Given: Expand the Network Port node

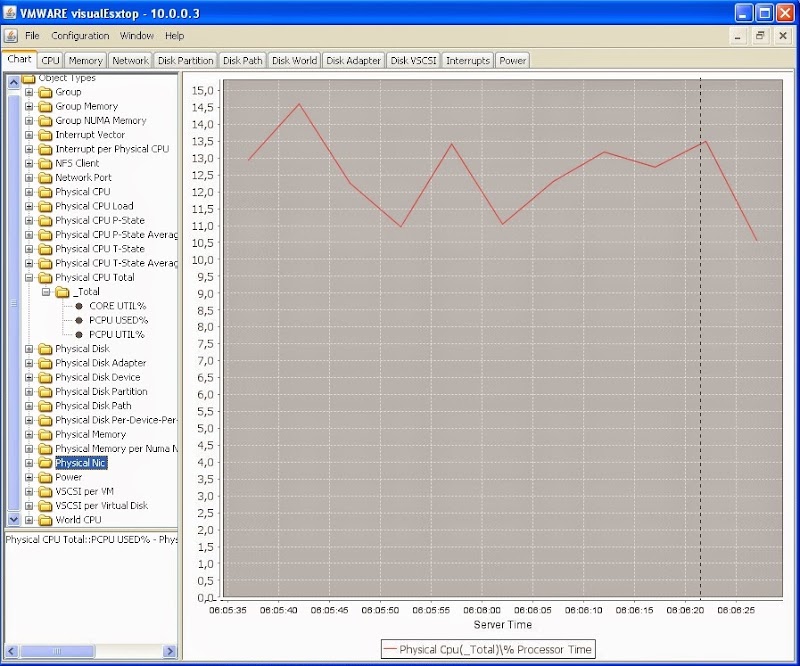Looking at the screenshot, I should tap(29, 178).
